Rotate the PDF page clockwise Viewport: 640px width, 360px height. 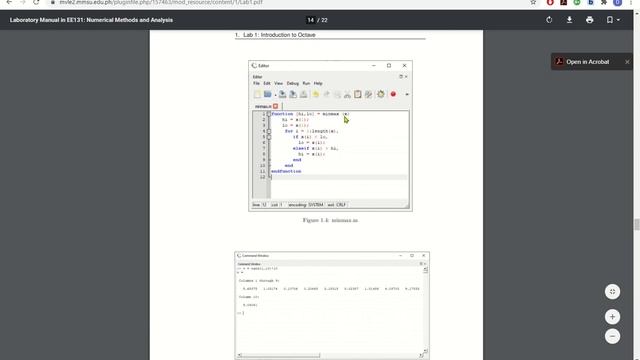pos(549,20)
